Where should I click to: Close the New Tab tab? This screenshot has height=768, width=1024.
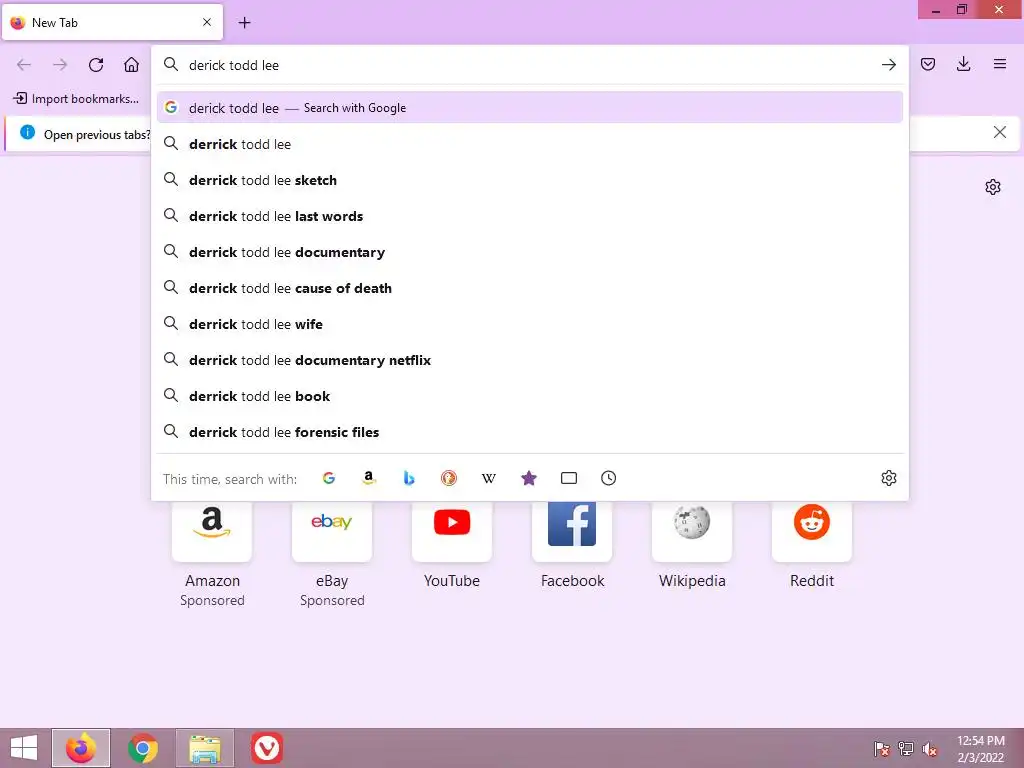pyautogui.click(x=207, y=22)
